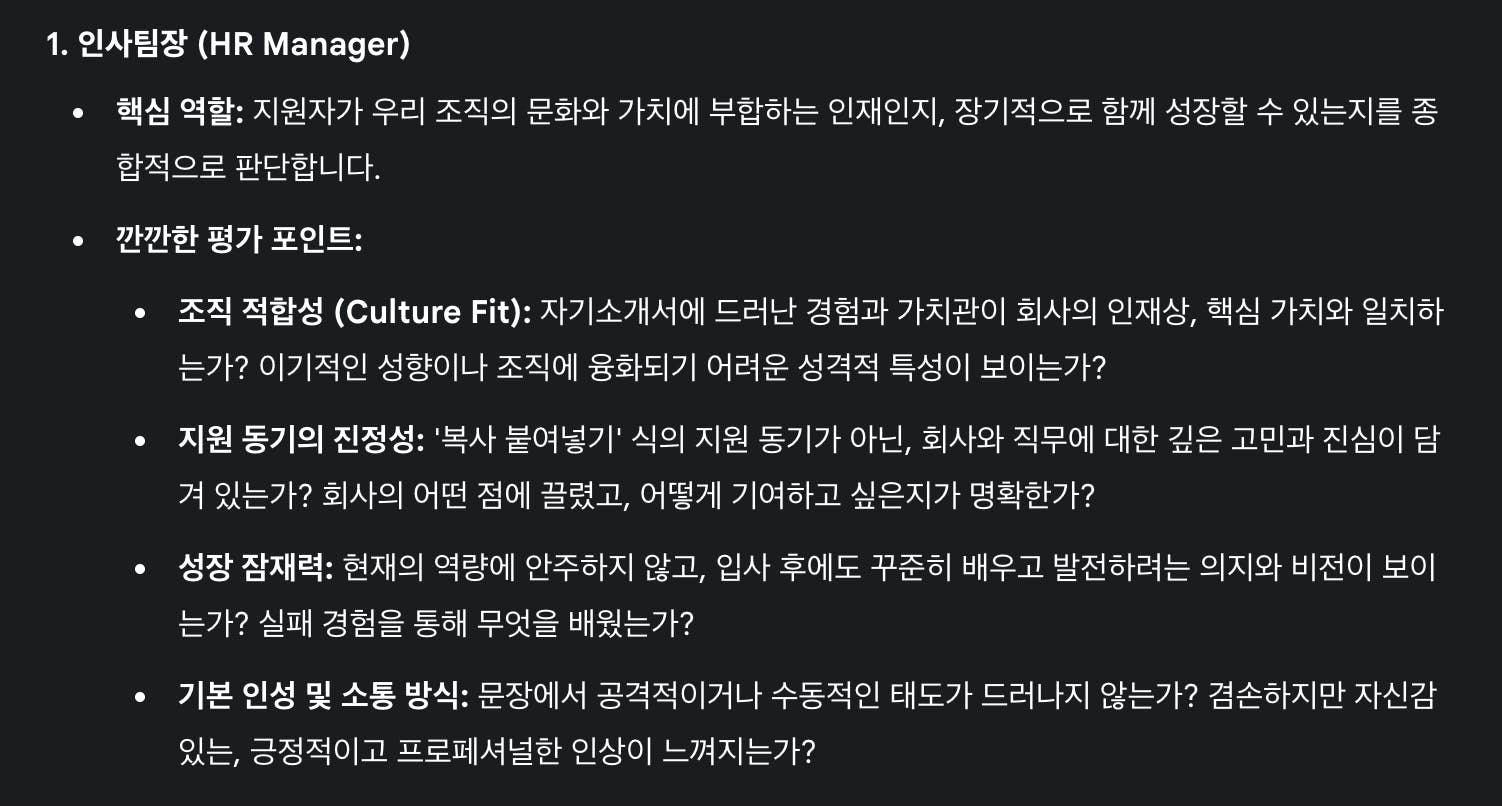Image resolution: width=1502 pixels, height=806 pixels.
Task: Click the bold "지원 동기의 진정성:" label
Action: [x=301, y=441]
